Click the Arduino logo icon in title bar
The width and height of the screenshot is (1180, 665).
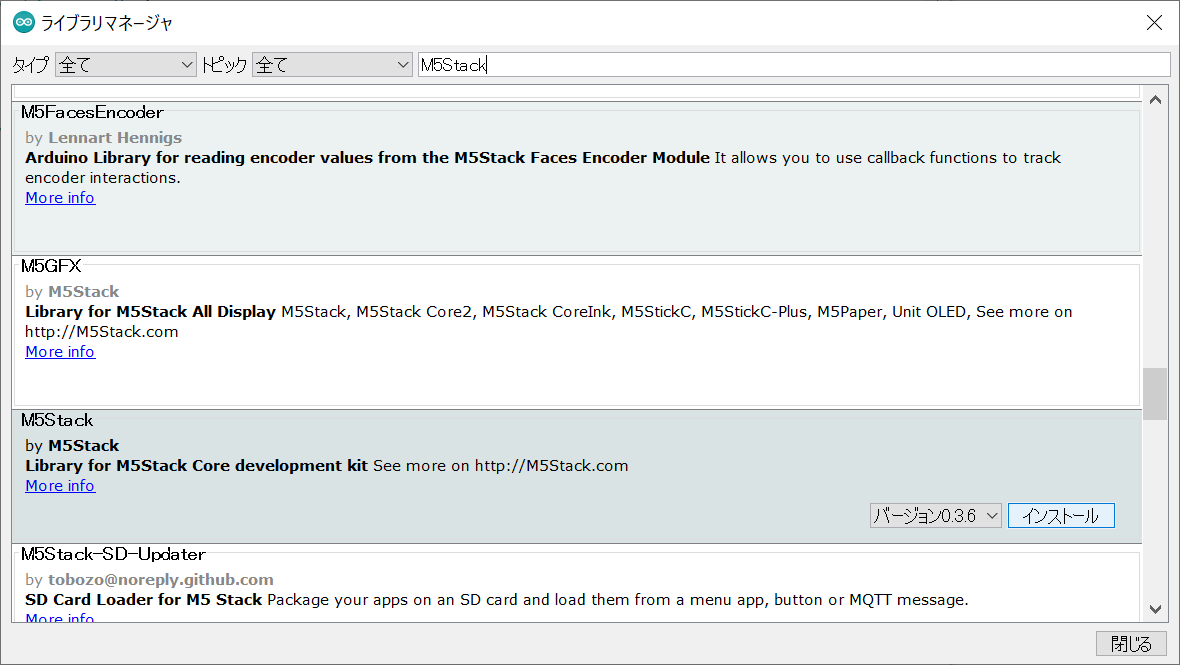point(24,23)
